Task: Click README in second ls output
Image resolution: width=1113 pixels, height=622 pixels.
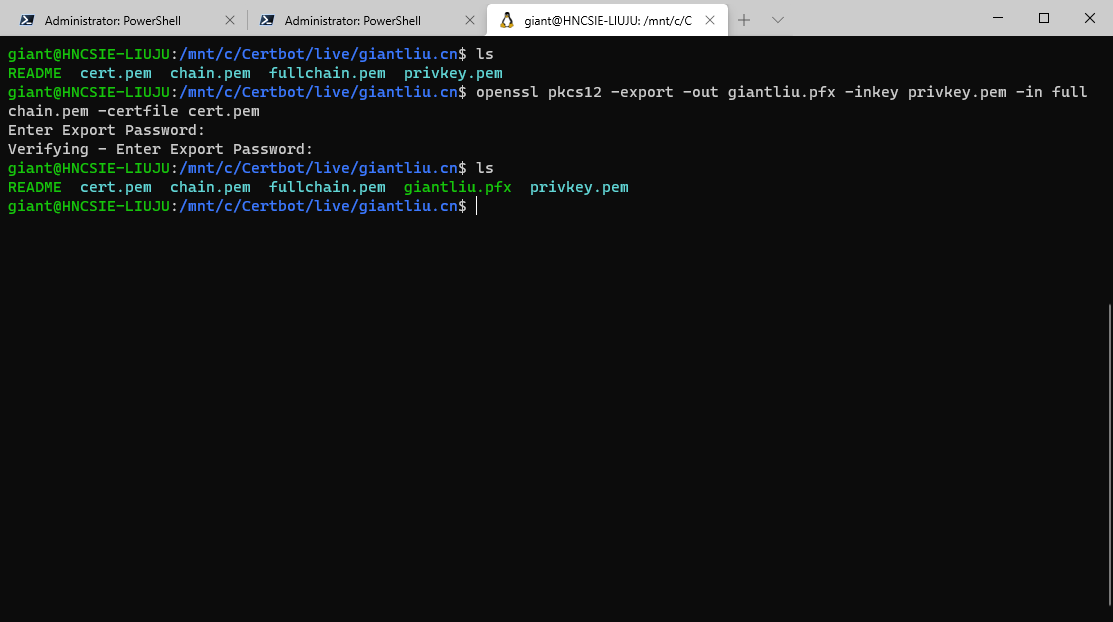Action: [x=35, y=187]
